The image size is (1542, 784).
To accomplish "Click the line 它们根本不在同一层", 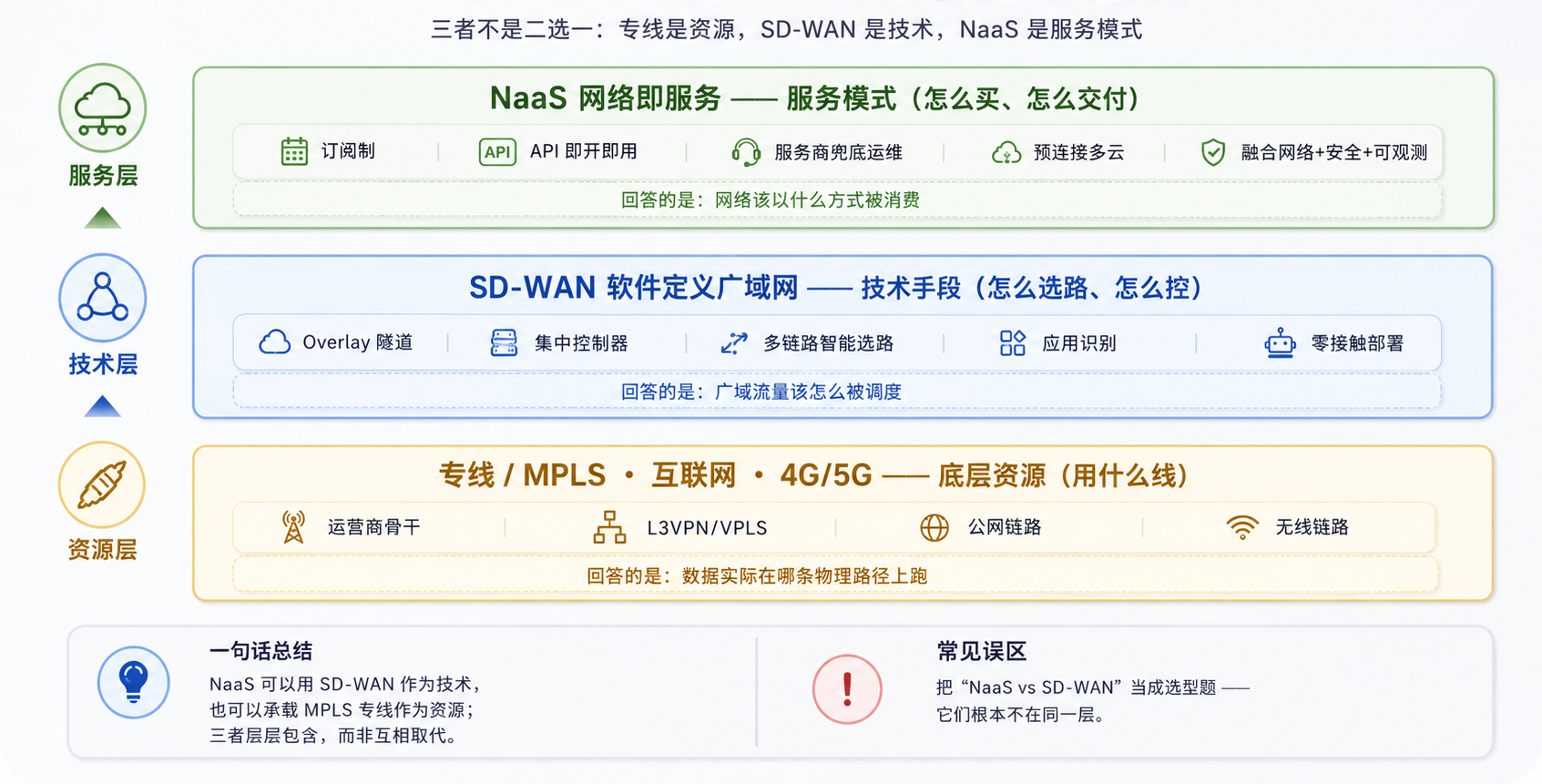I will tap(1022, 715).
